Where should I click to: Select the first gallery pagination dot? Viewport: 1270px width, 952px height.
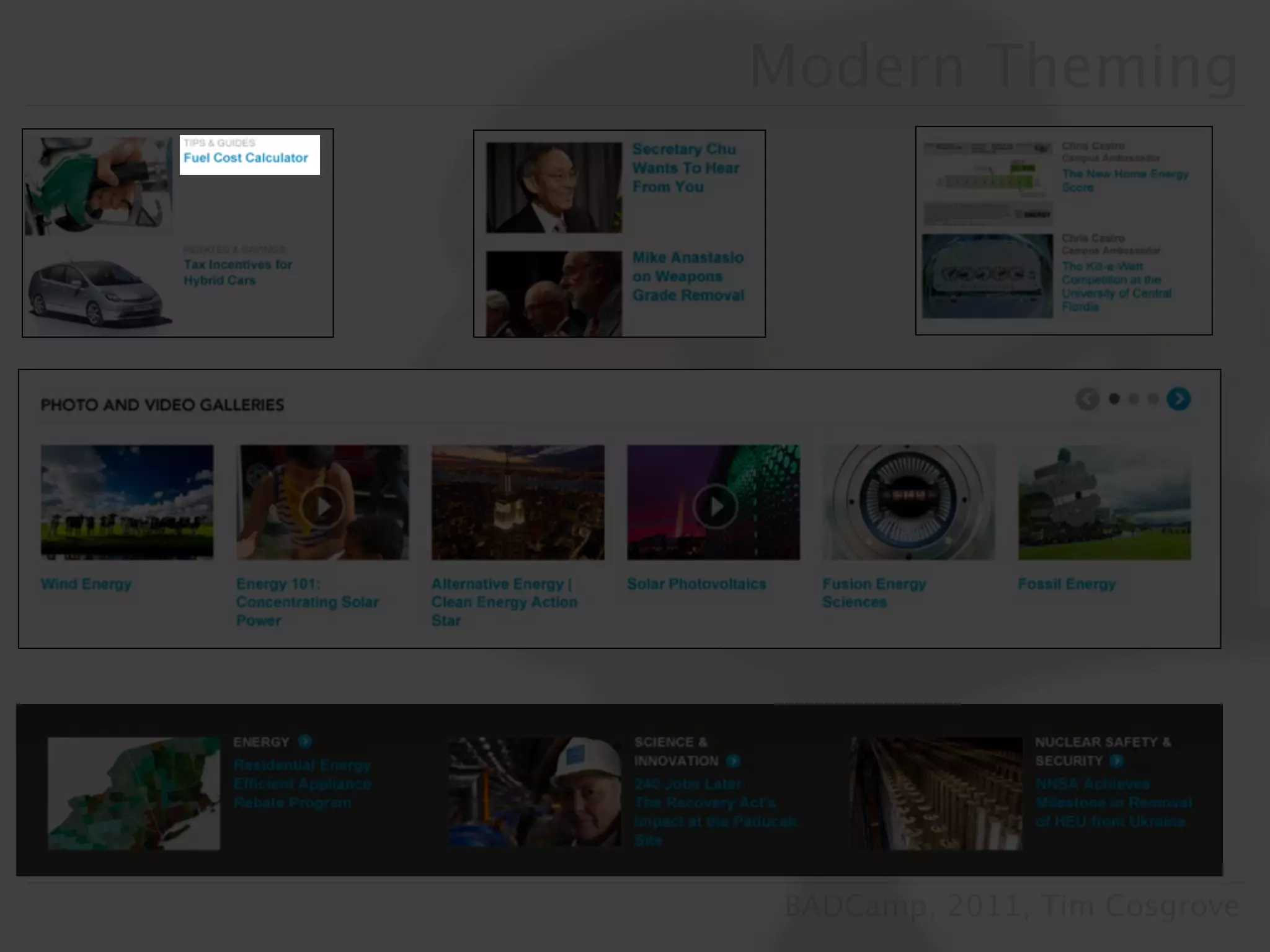click(x=1114, y=399)
